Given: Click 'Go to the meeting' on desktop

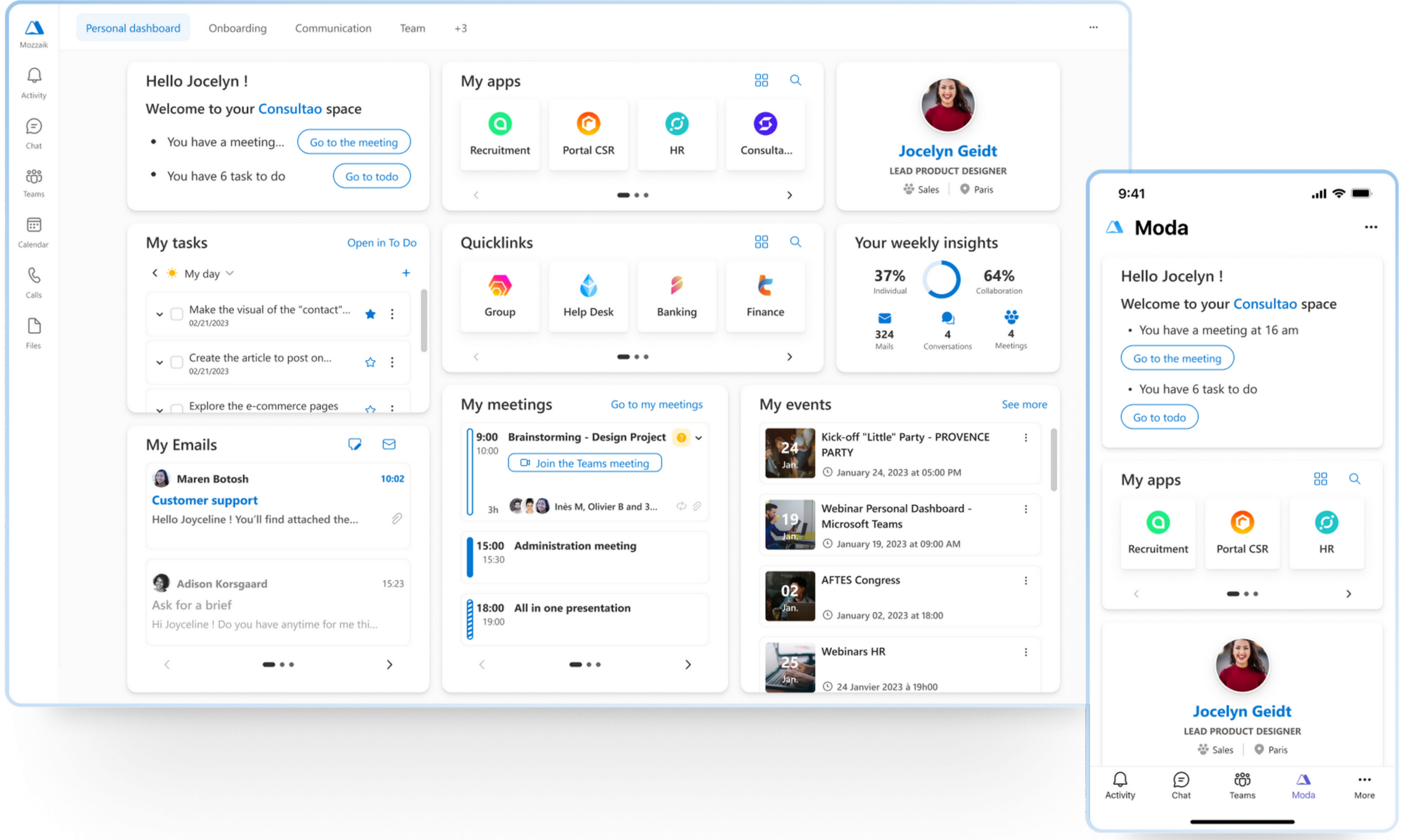Looking at the screenshot, I should [x=354, y=142].
